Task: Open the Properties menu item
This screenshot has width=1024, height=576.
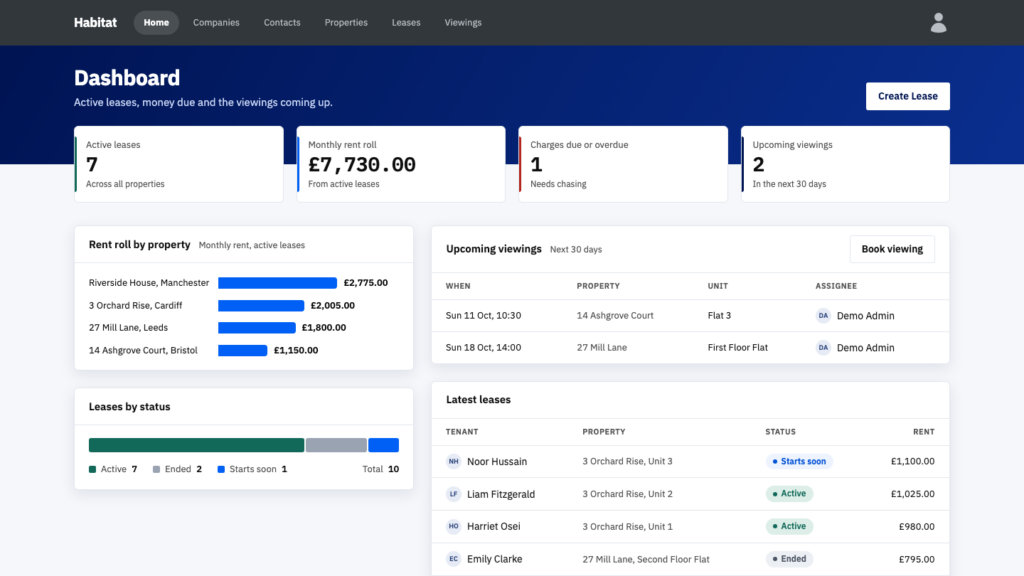Action: (x=346, y=22)
